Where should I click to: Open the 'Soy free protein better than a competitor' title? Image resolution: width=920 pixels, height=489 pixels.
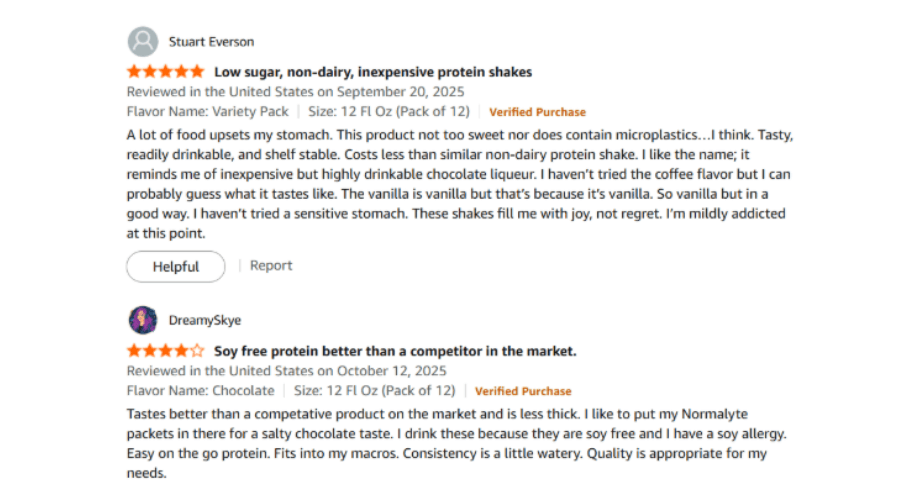coord(395,351)
